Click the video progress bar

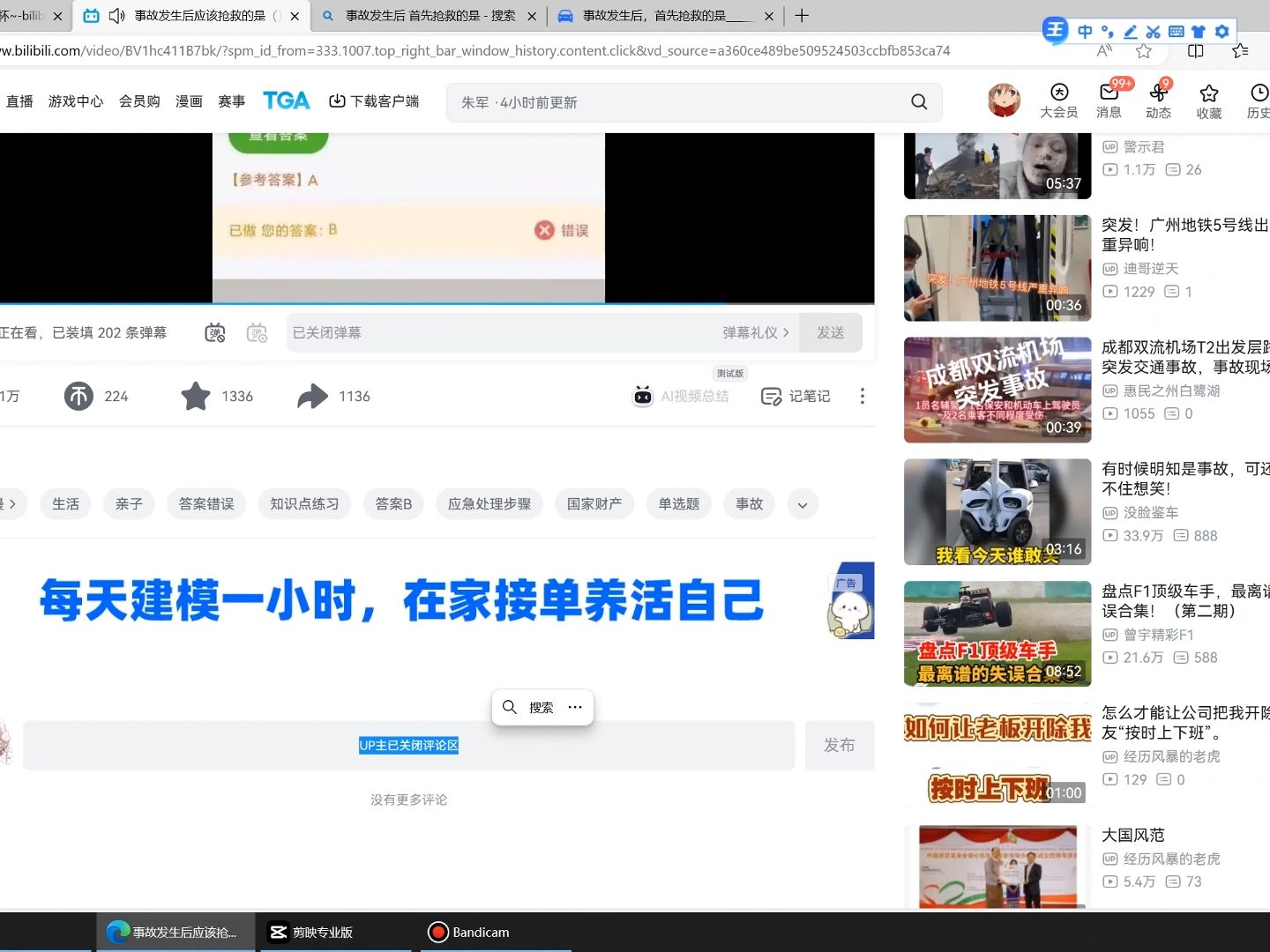point(437,303)
